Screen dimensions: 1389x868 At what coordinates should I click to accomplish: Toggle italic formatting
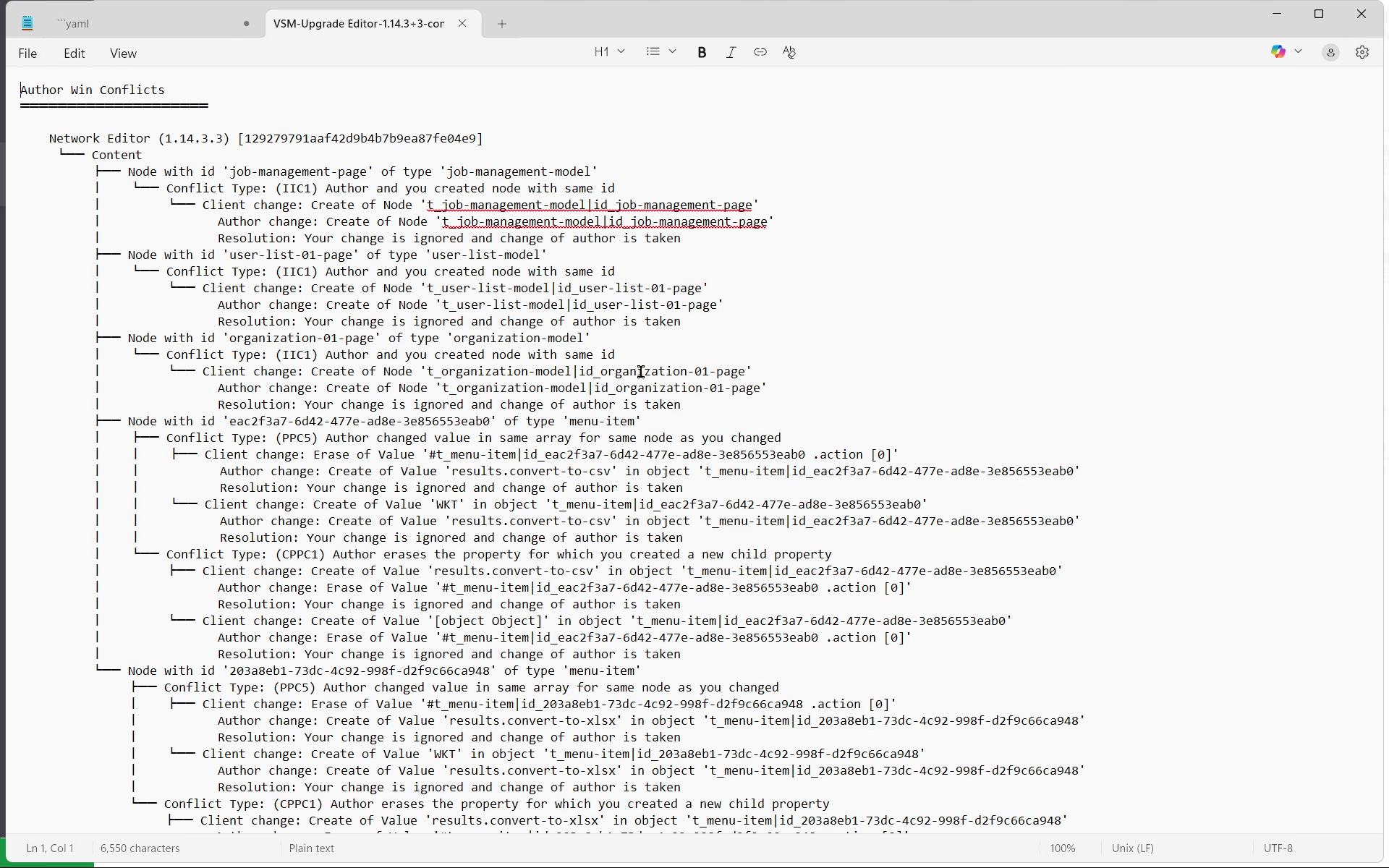tap(731, 52)
